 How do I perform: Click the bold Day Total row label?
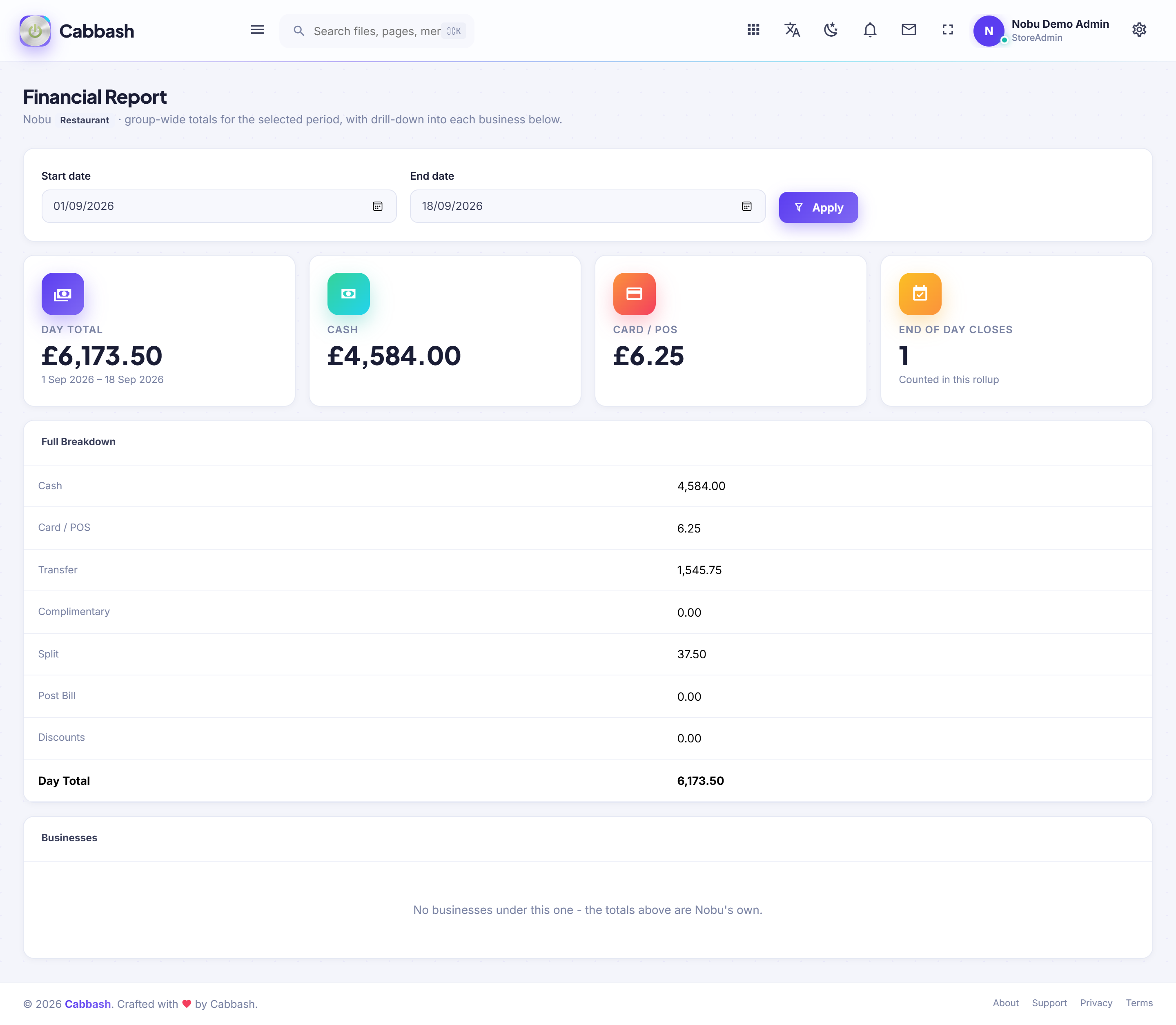pos(64,781)
